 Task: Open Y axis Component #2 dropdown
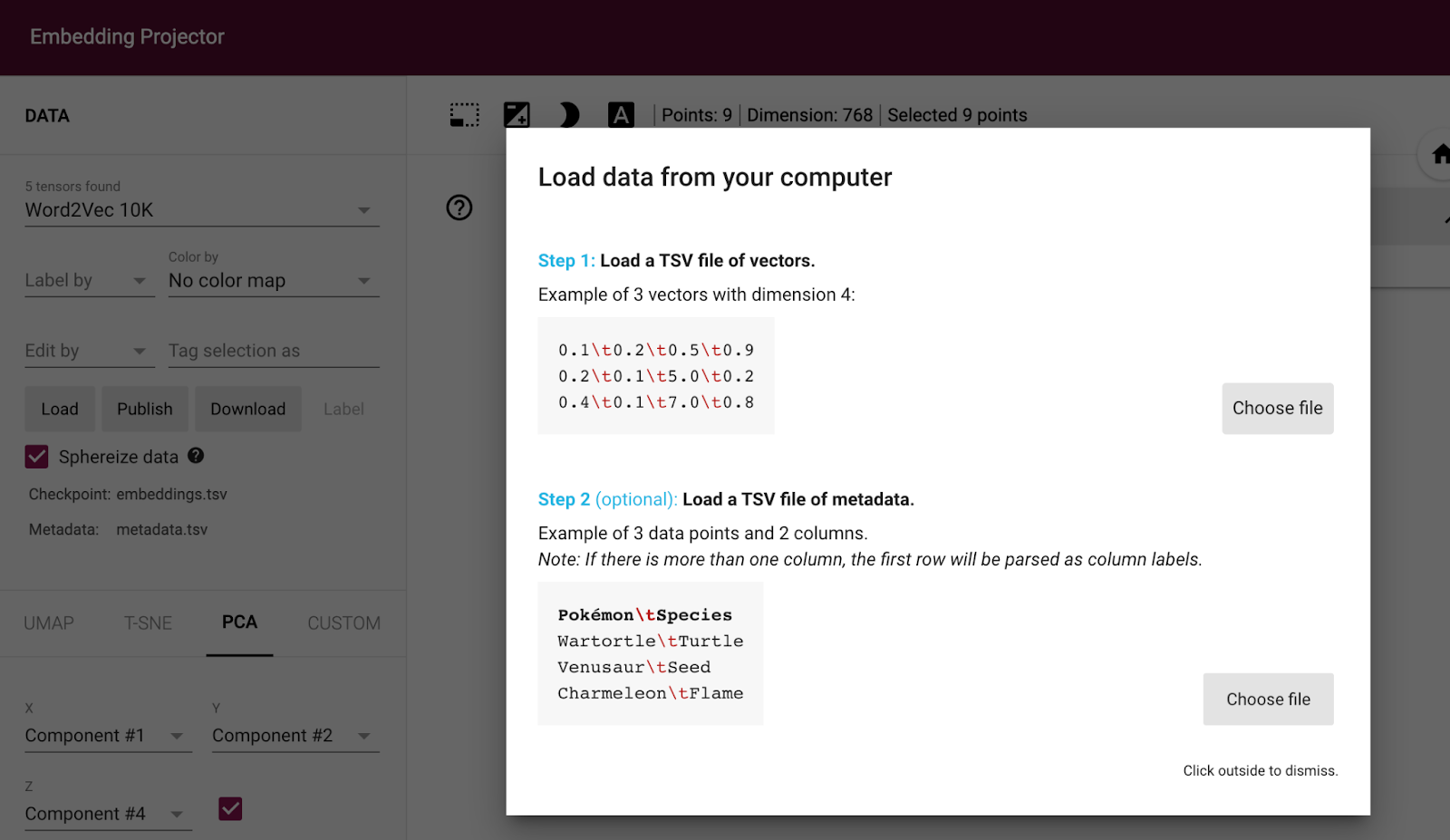(x=295, y=736)
